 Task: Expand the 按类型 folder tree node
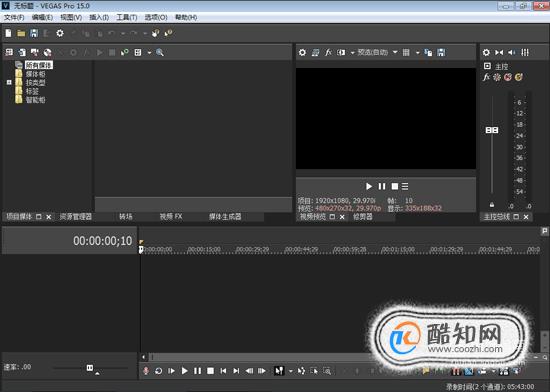[9, 83]
